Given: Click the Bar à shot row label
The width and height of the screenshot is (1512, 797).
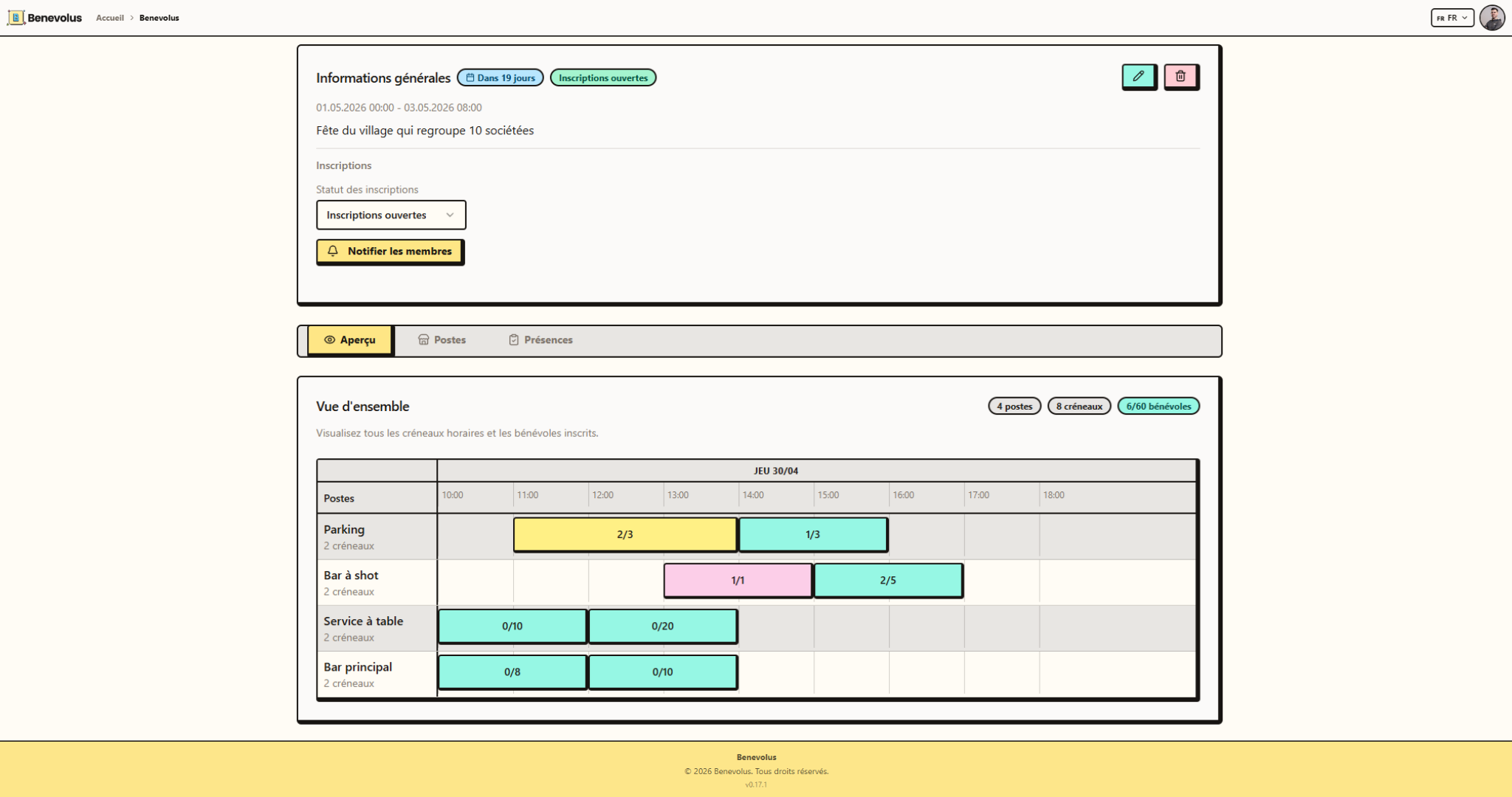Looking at the screenshot, I should 351,575.
